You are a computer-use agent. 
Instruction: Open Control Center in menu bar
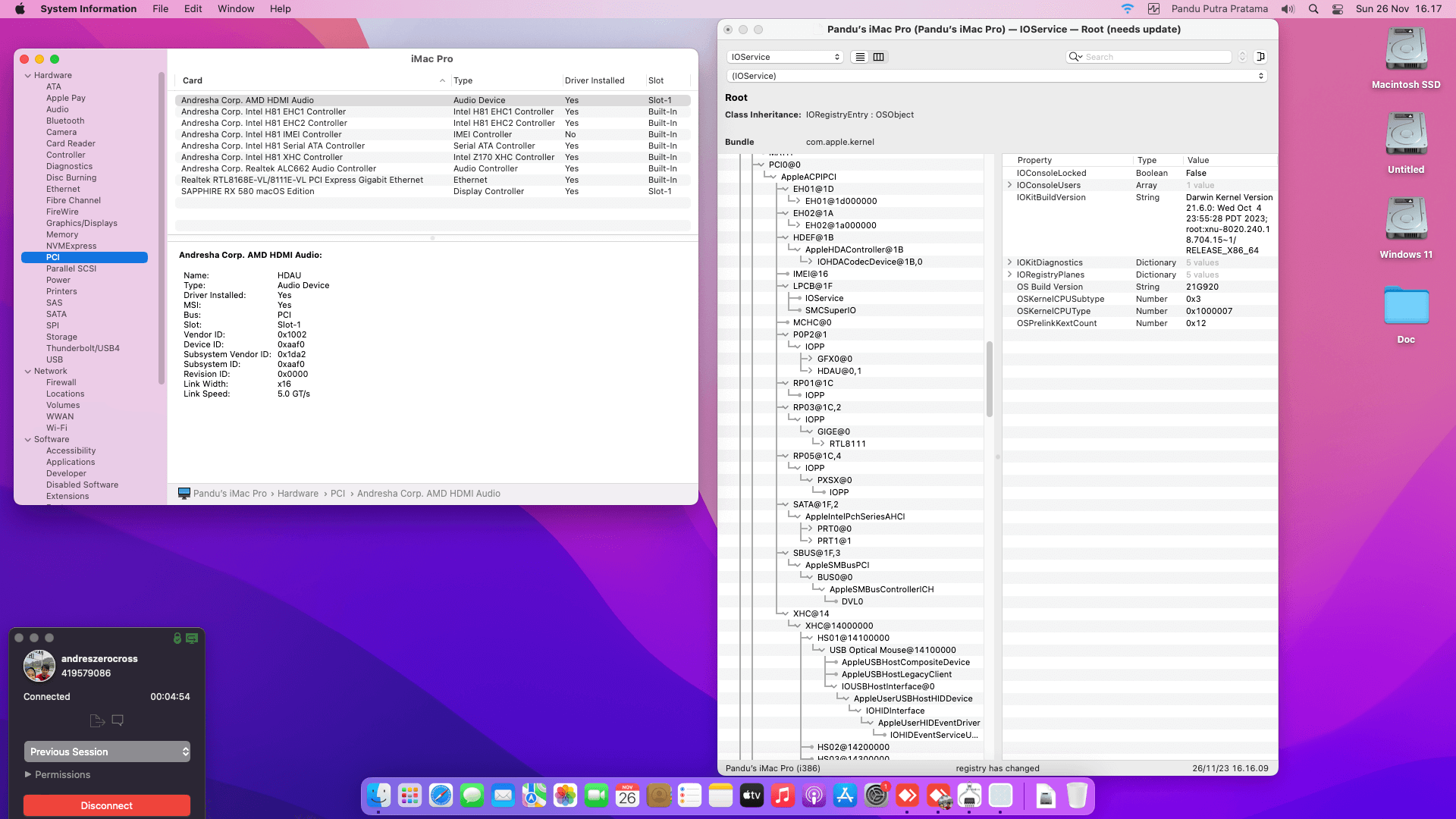coord(1338,9)
